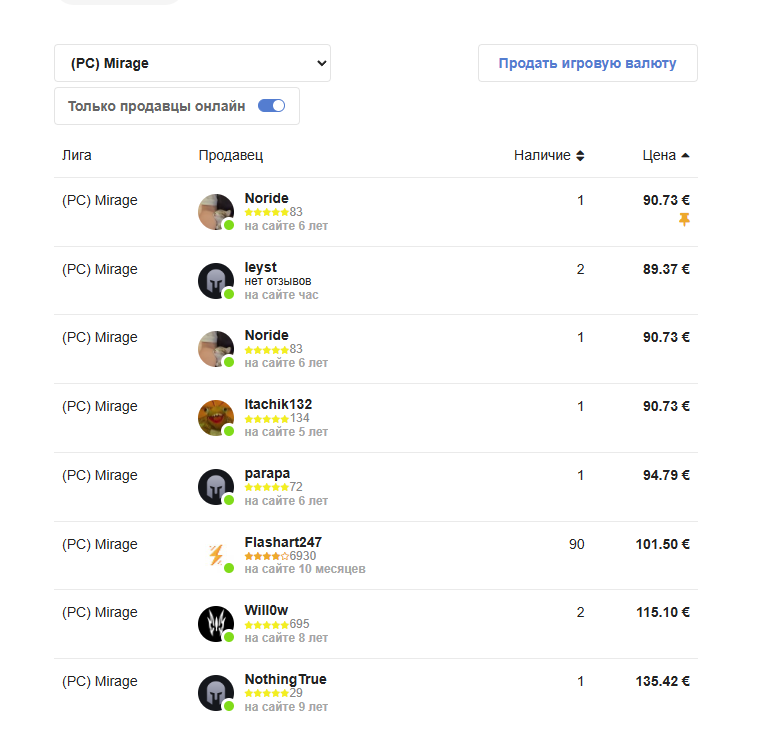The height and width of the screenshot is (749, 766).
Task: Click Itachik132's frog avatar icon
Action: (x=216, y=418)
